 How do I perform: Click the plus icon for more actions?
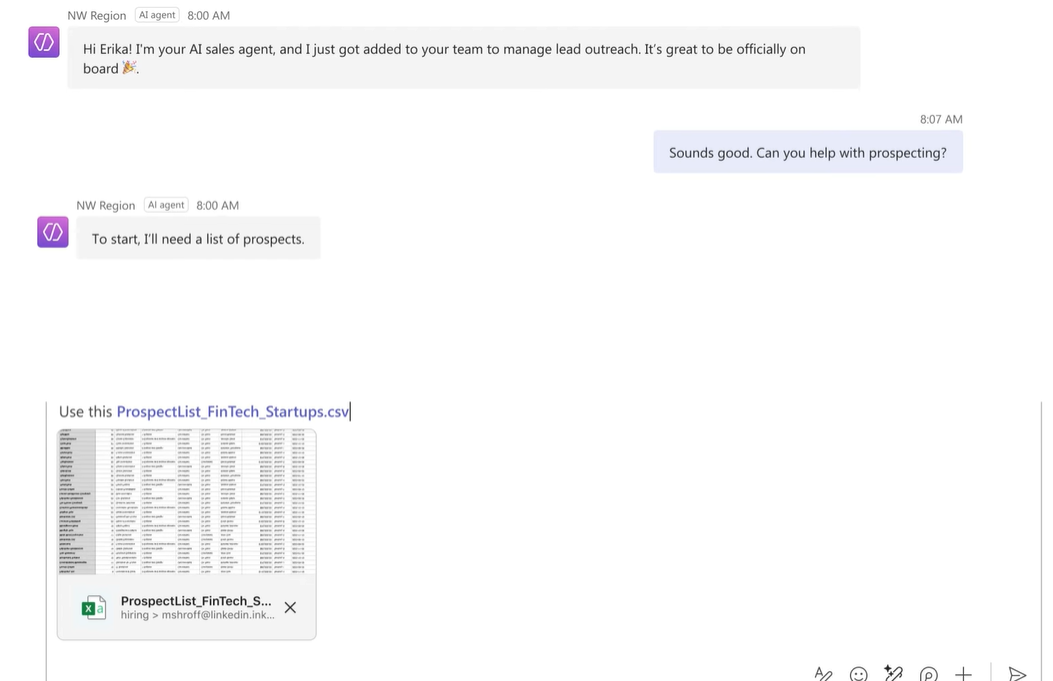(963, 674)
